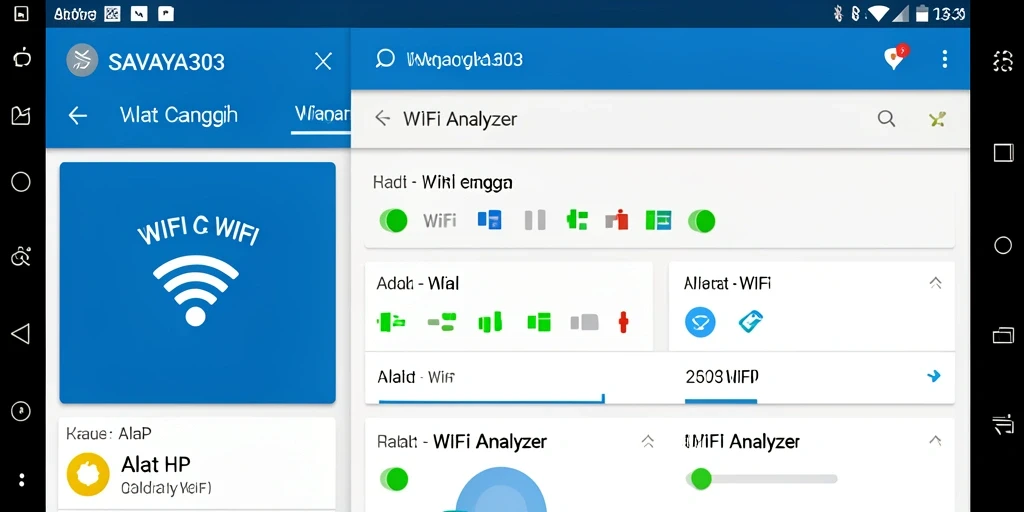Toggle the green switch under Ralalt - WiFi Analyzer
This screenshot has height=512, width=1024.
(394, 479)
